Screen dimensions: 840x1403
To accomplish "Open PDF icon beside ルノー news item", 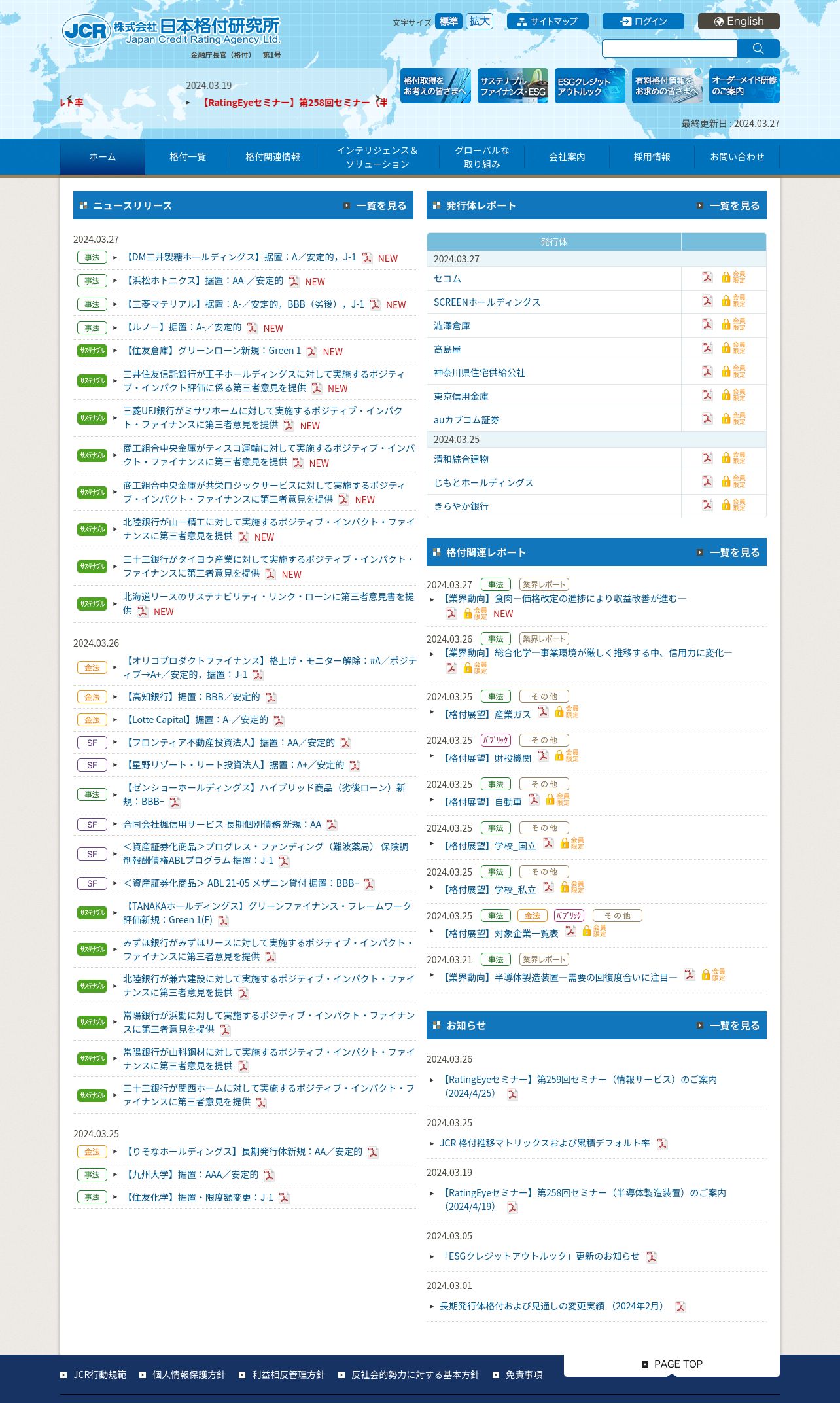I will tap(252, 328).
